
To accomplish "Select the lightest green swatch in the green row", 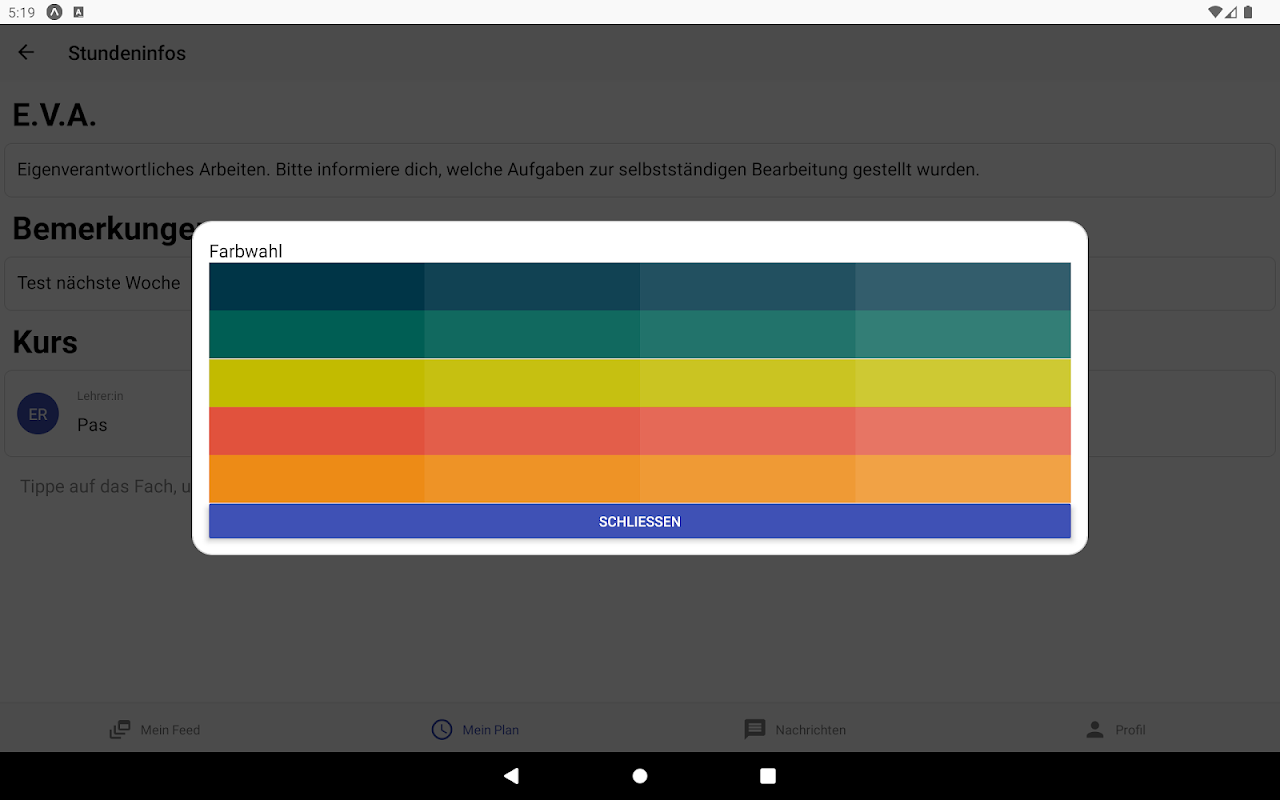I will click(x=963, y=334).
